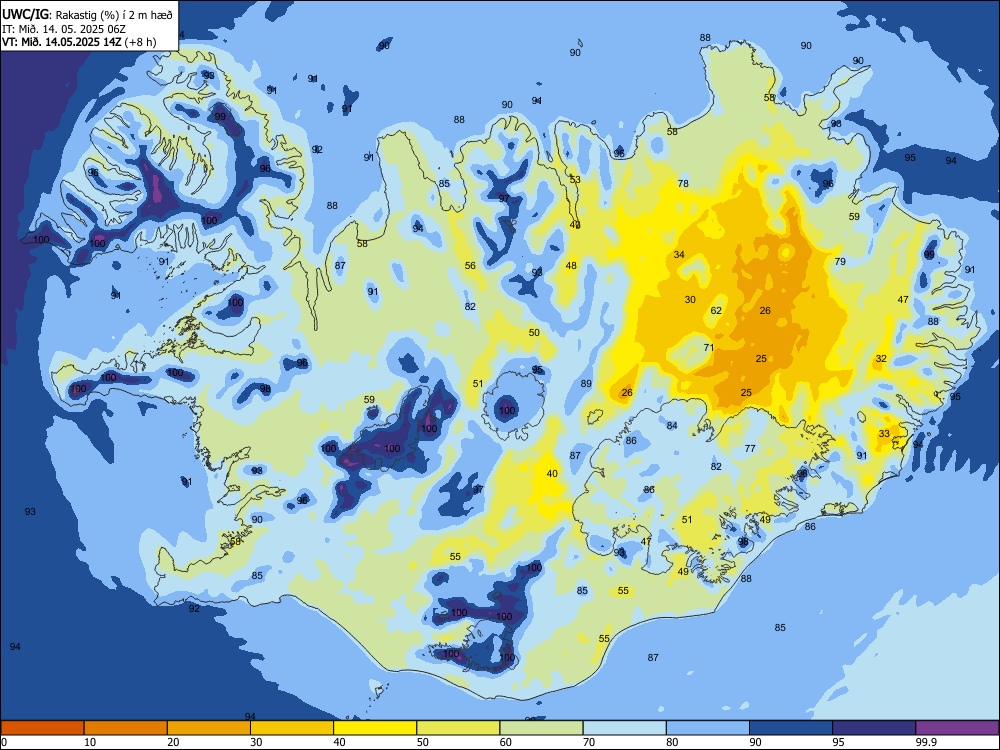This screenshot has height=750, width=1000.
Task: Click the humidity value '62' on the map
Action: [716, 311]
